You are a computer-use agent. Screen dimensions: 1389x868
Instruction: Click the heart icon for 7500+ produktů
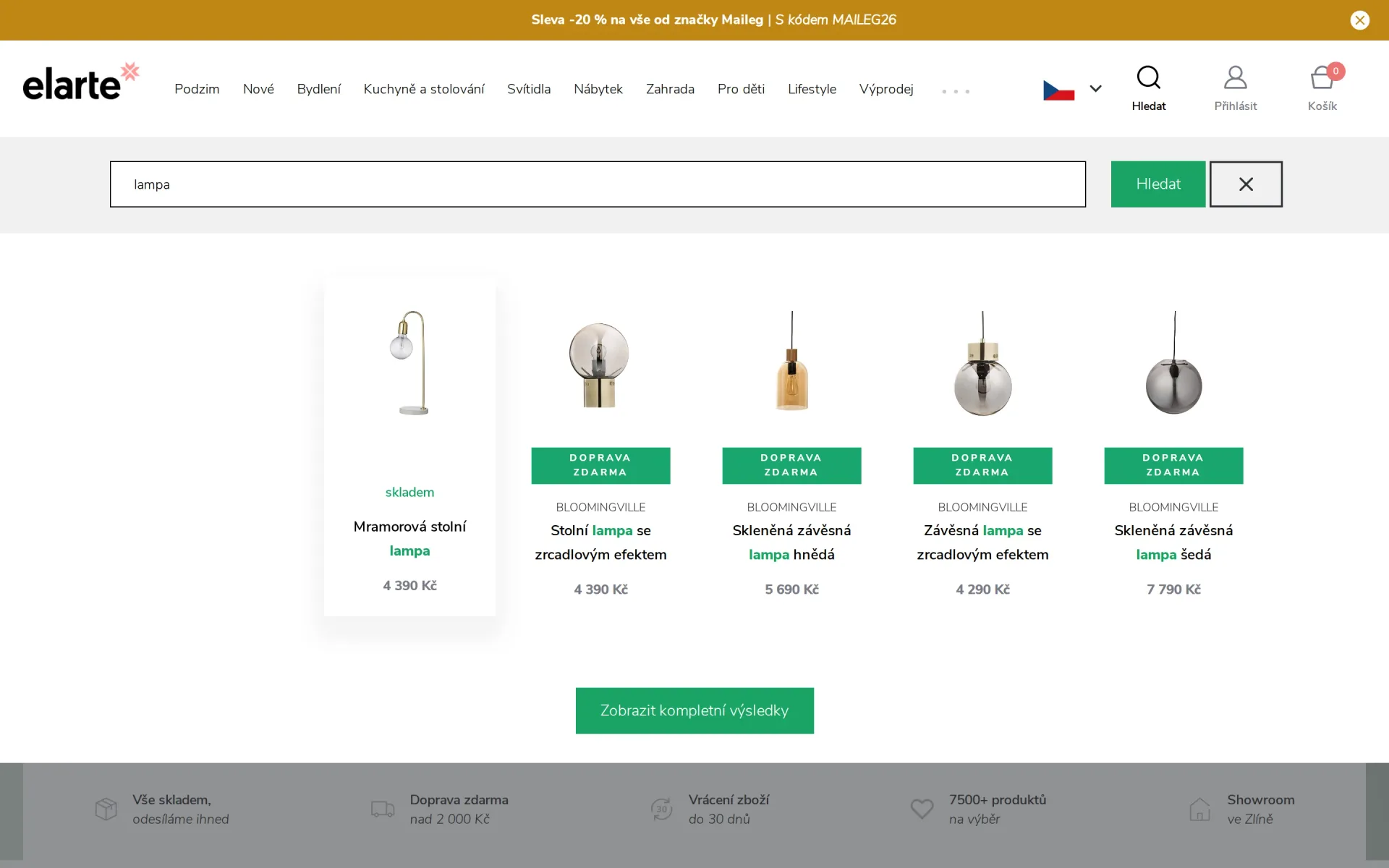pos(922,809)
